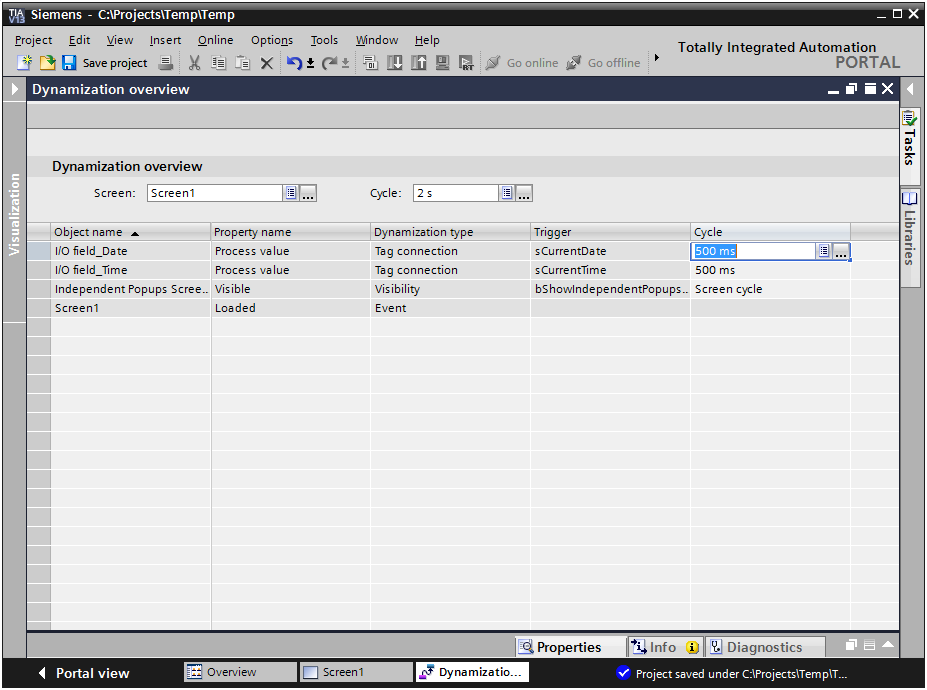Click Save project in the toolbar

tap(105, 63)
